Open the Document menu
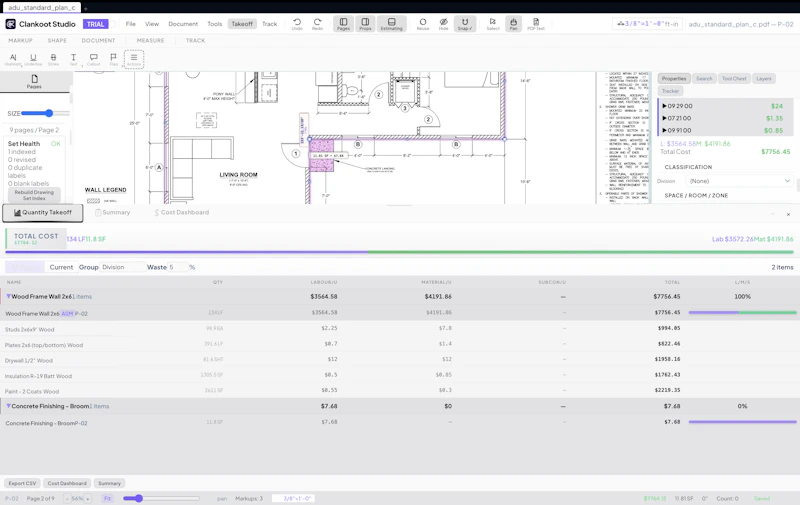This screenshot has width=800, height=505. click(183, 24)
